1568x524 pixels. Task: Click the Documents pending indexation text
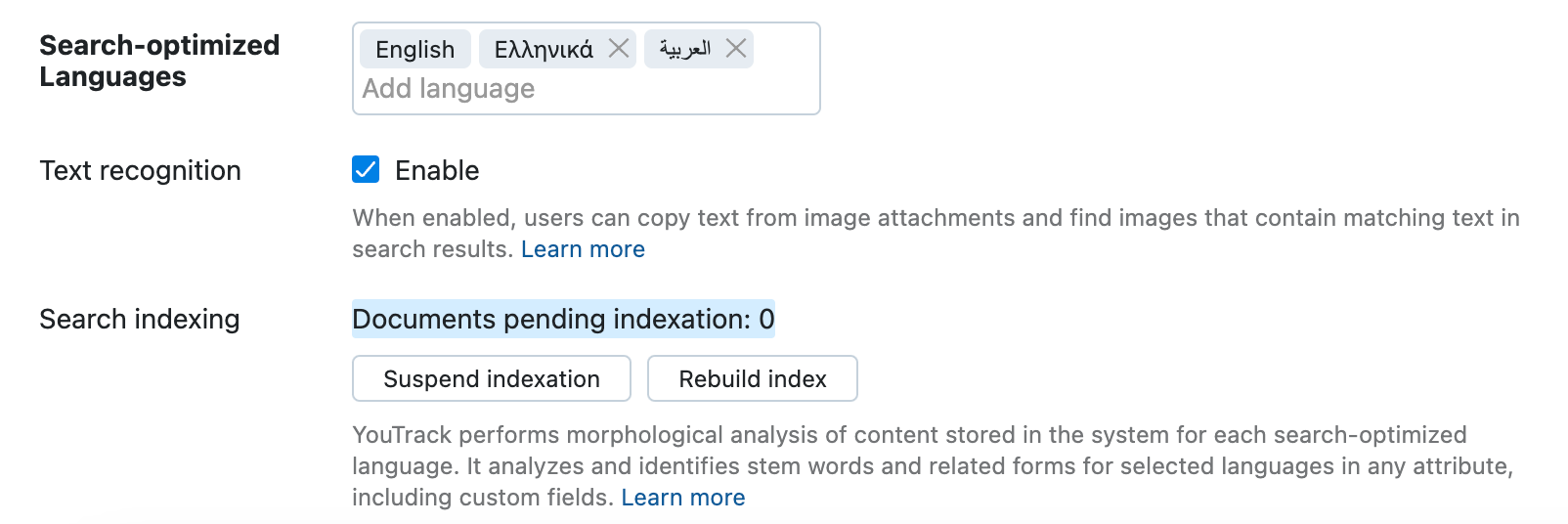pyautogui.click(x=550, y=320)
